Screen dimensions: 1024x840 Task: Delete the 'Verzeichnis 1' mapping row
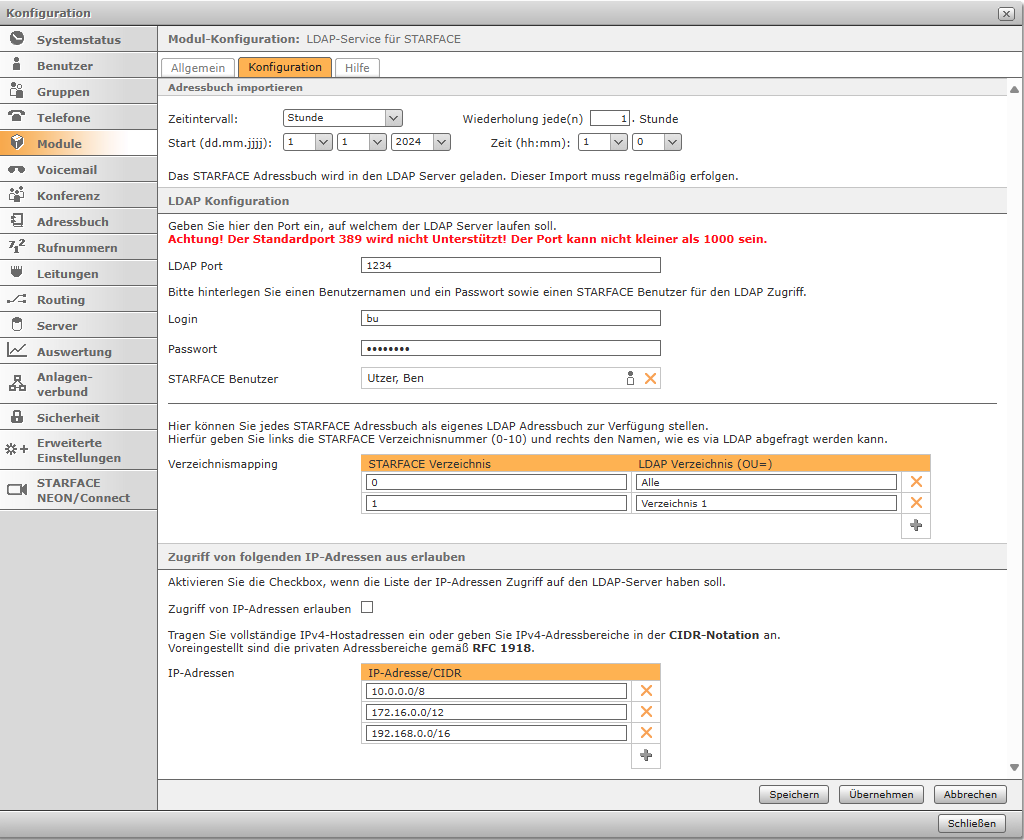pos(916,502)
